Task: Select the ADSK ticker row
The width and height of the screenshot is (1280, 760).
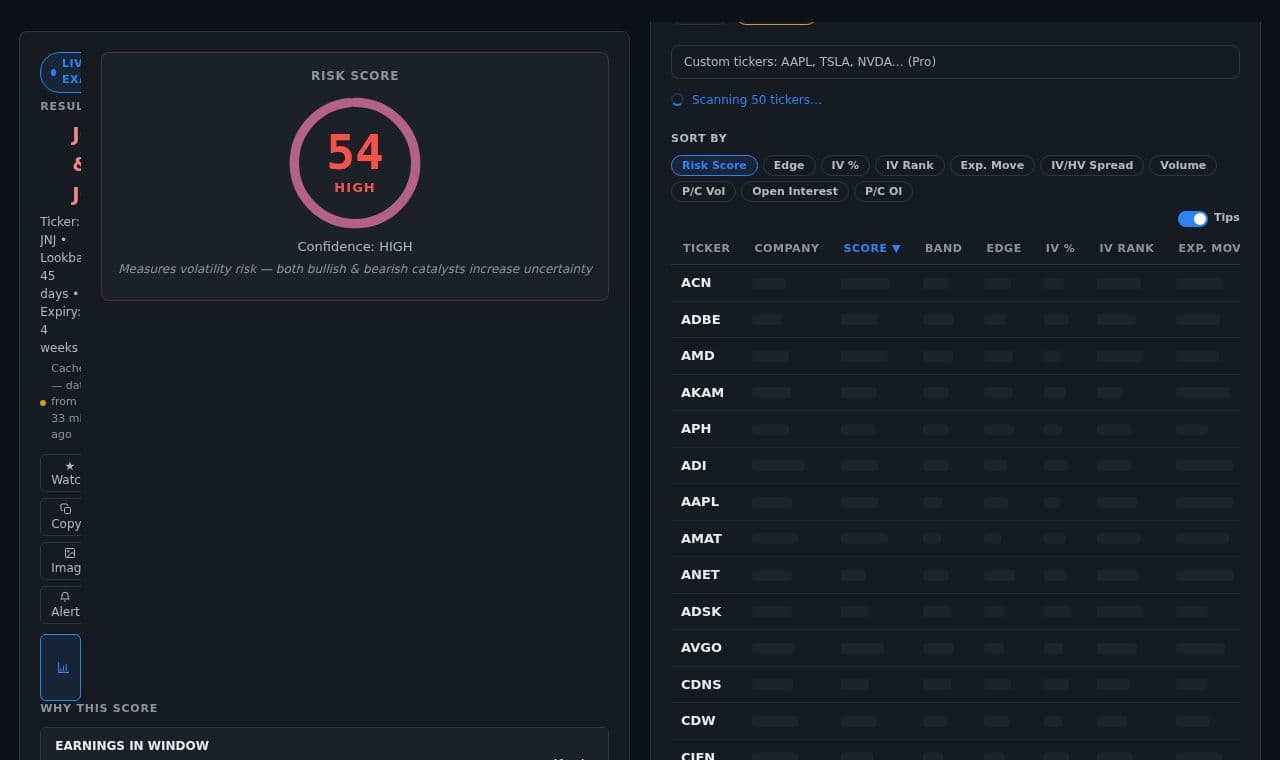Action: [955, 612]
